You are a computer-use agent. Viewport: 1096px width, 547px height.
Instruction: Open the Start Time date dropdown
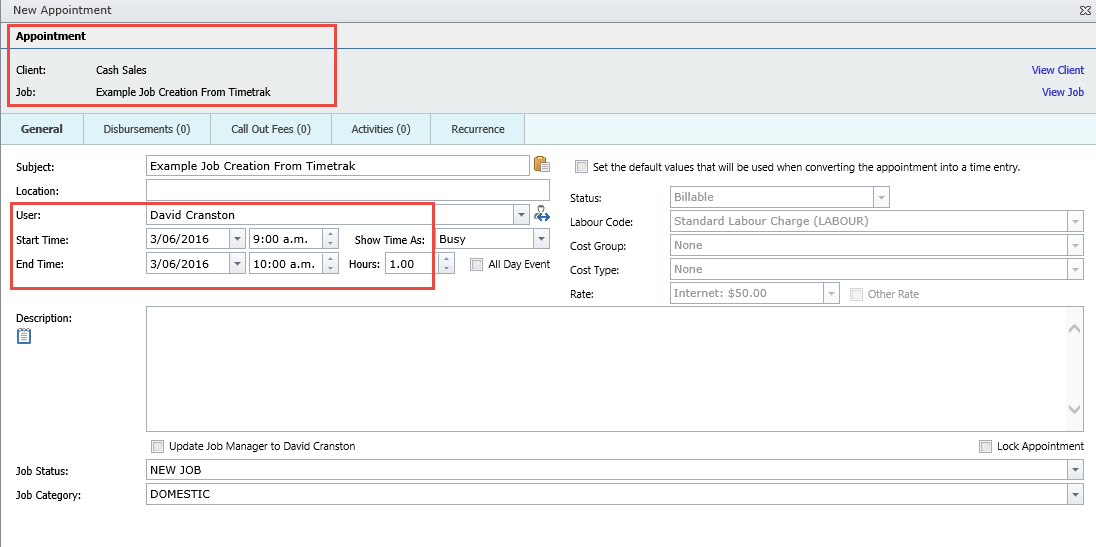click(238, 239)
